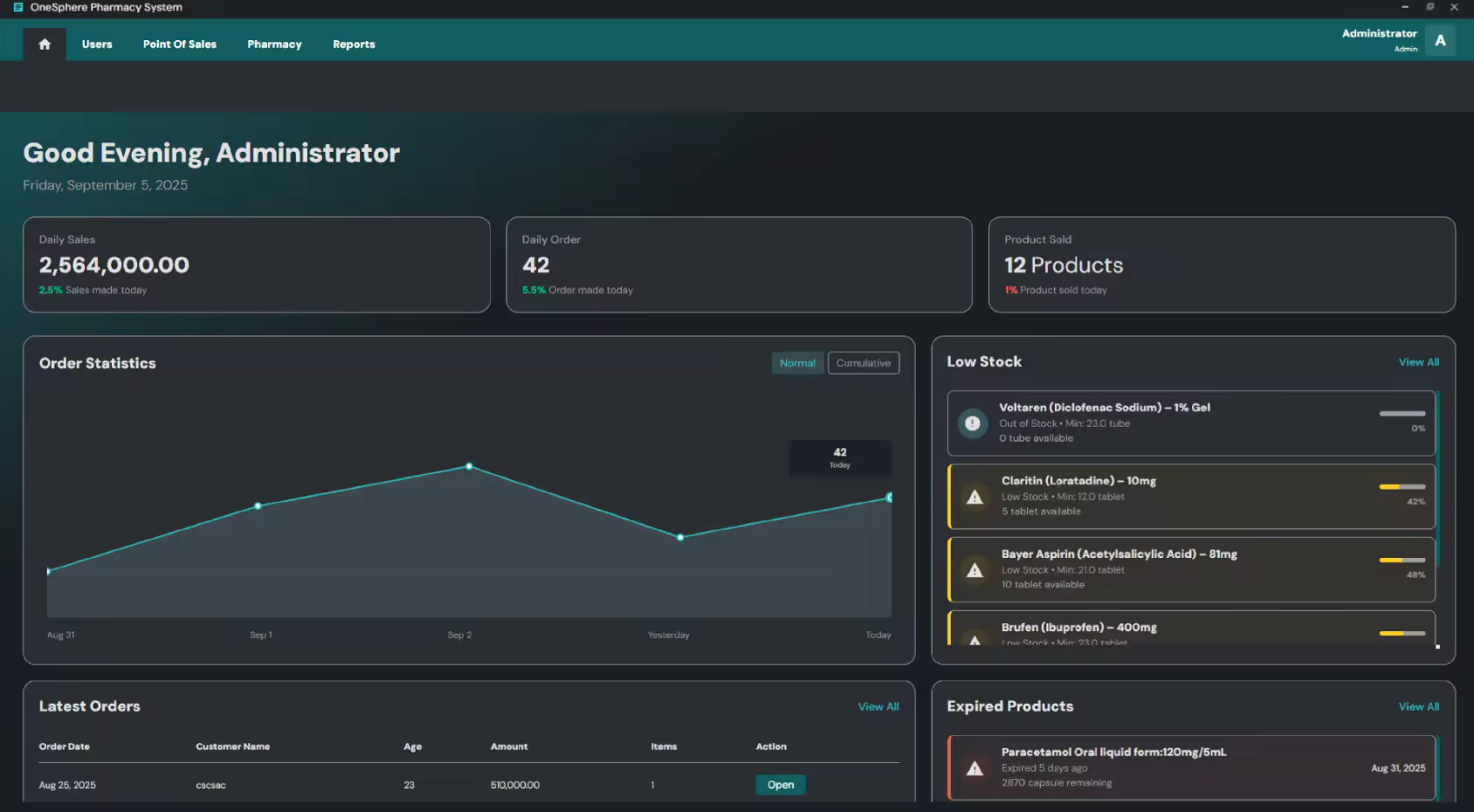
Task: Click the Administrator avatar icon
Action: [x=1440, y=40]
